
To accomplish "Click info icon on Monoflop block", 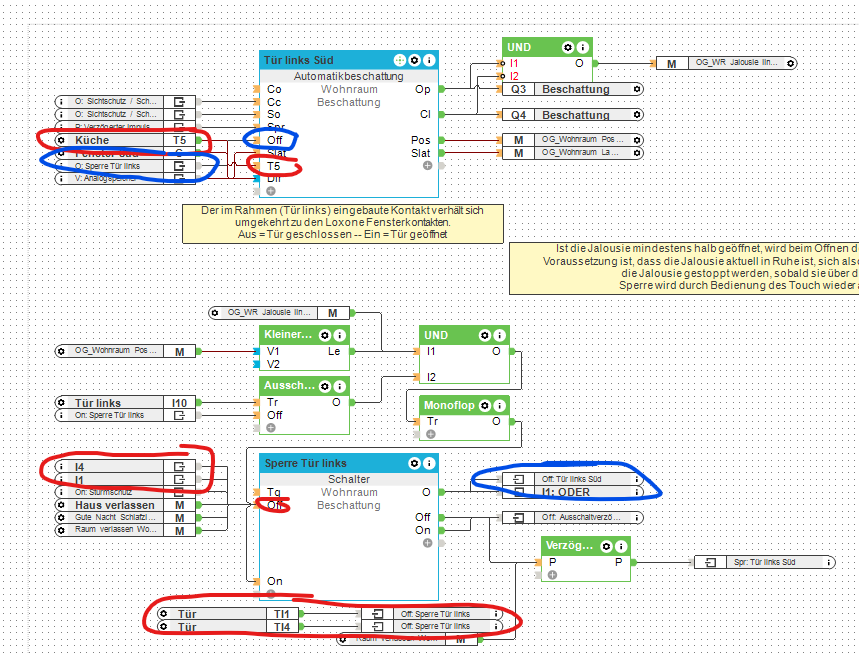I will [500, 406].
